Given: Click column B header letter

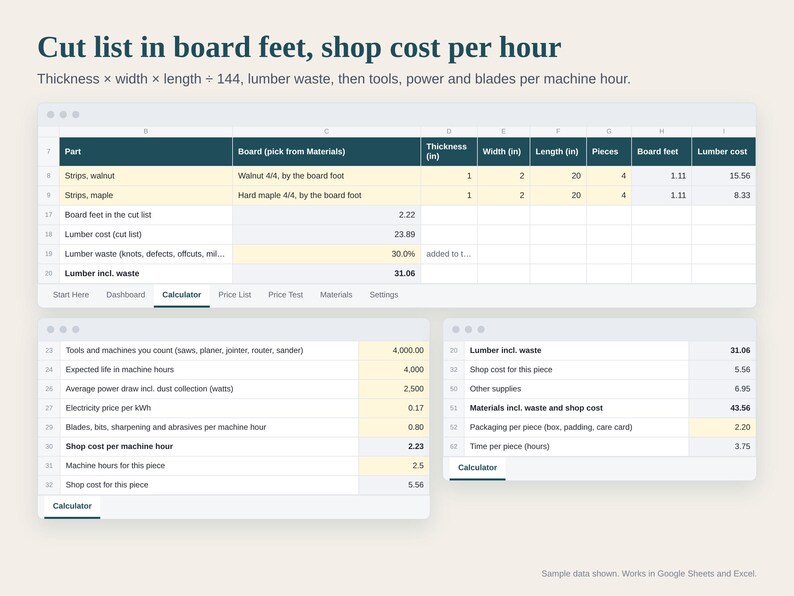Looking at the screenshot, I should 146,131.
